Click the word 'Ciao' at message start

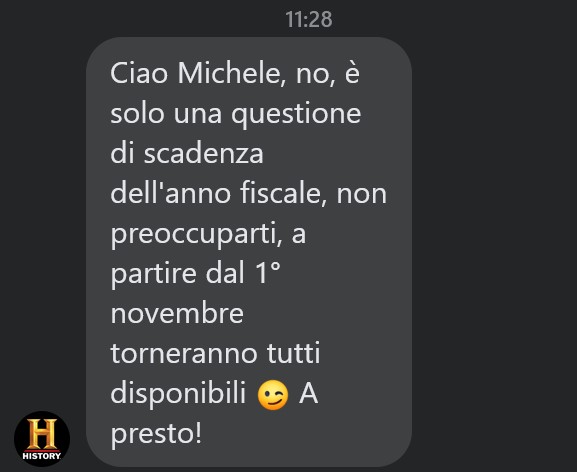[x=139, y=73]
